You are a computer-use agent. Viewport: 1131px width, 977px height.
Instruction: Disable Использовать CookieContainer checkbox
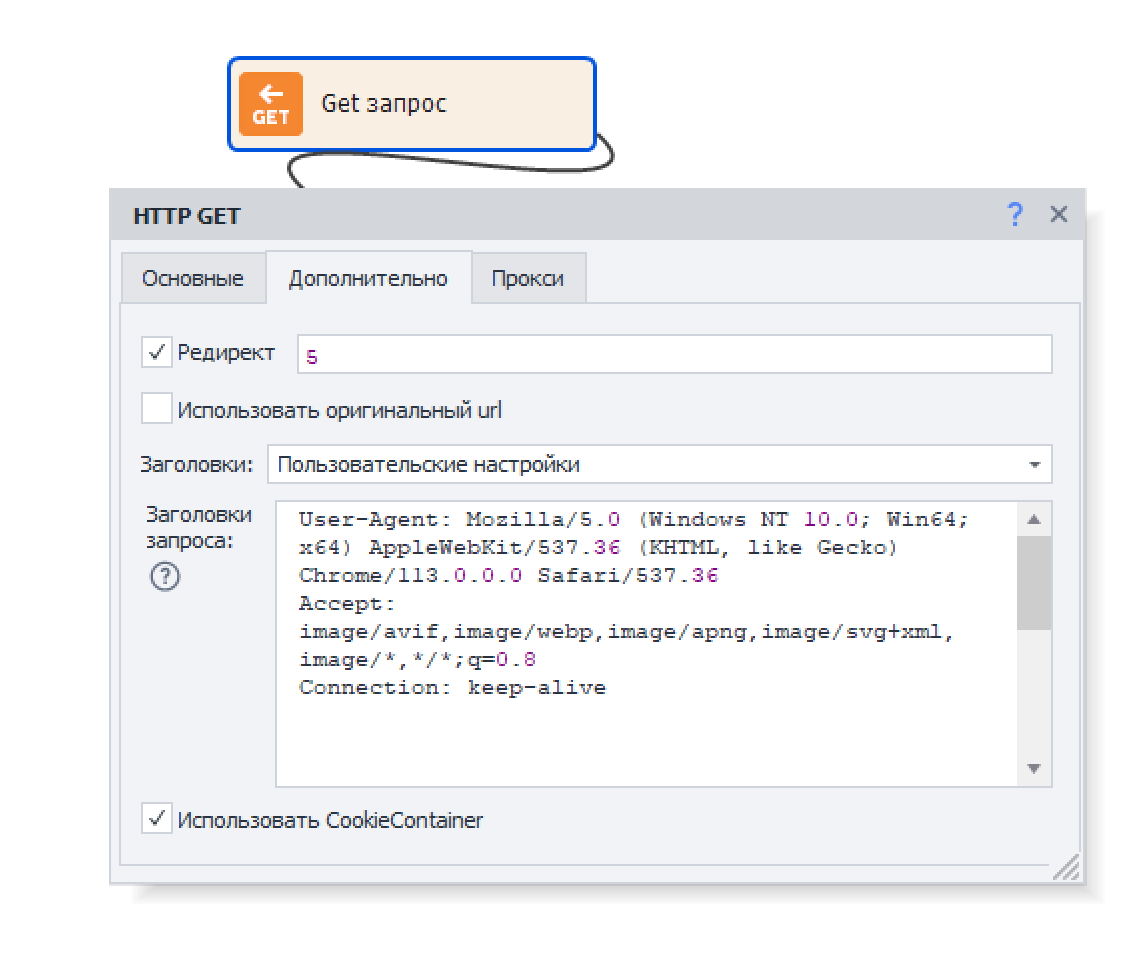pos(157,819)
